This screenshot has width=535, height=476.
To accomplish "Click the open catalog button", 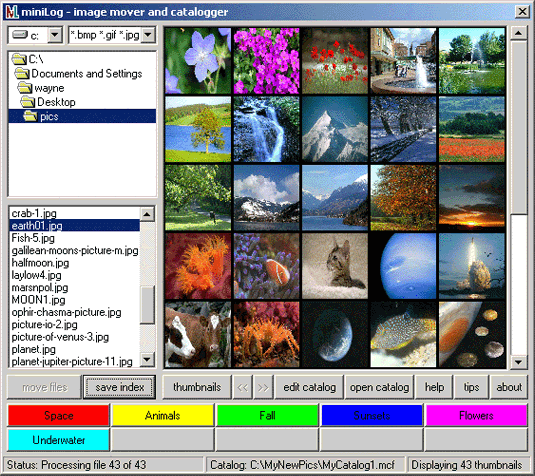I will coord(379,387).
